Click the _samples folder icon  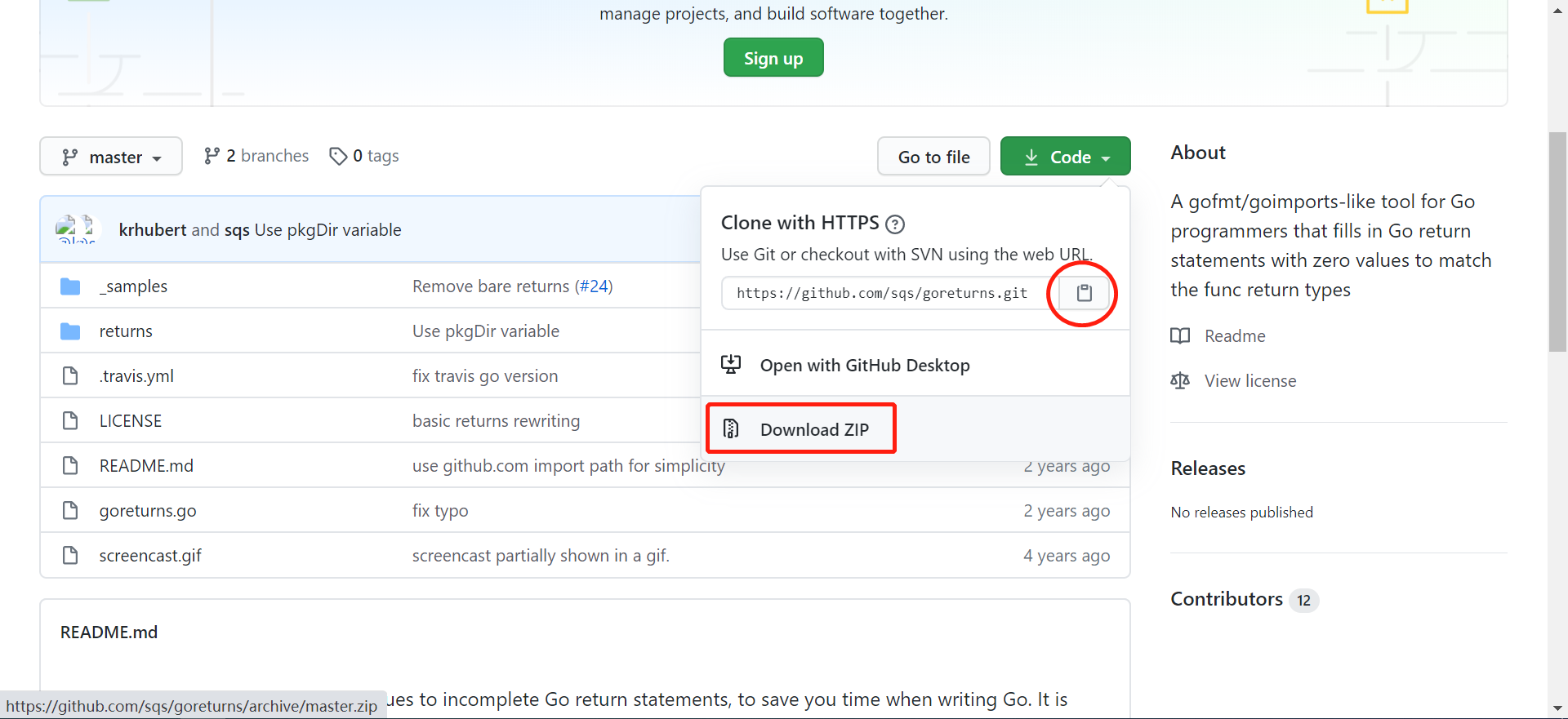click(x=70, y=286)
